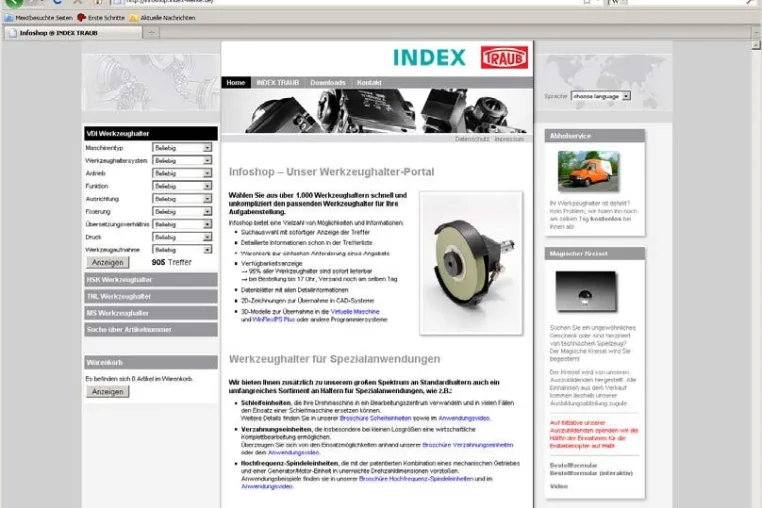
Task: Expand the Übersetzungsverhältnis dropdown
Action: 182,224
